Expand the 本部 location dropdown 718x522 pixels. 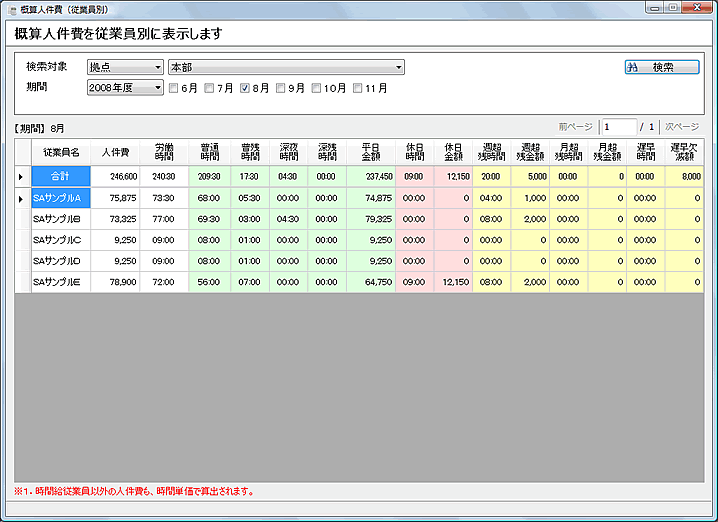tap(285, 68)
